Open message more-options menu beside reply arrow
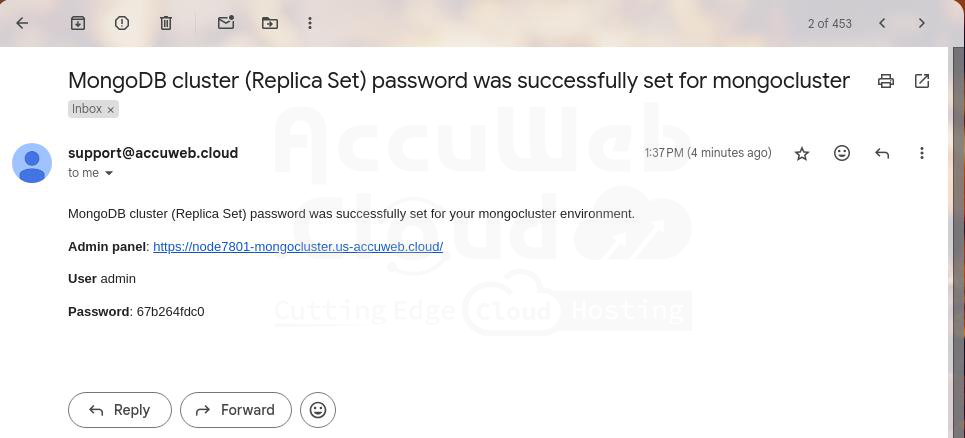Viewport: 965px width, 438px height. 922,153
